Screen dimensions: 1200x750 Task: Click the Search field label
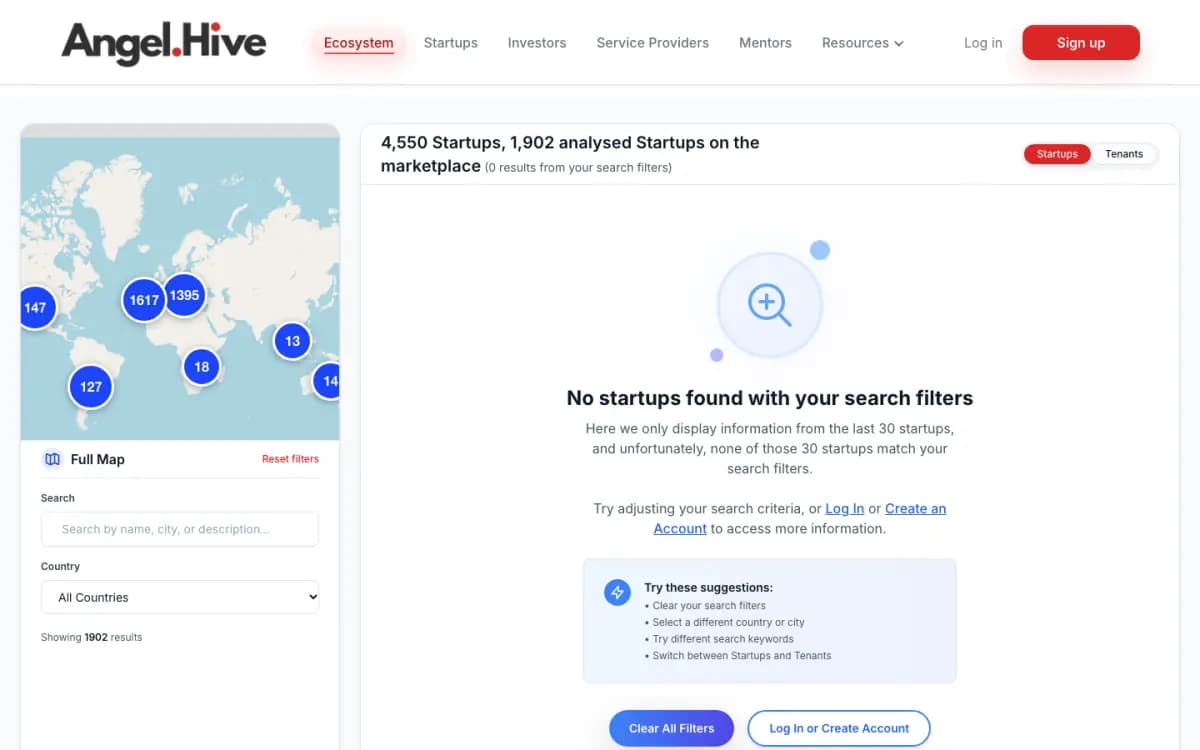(58, 498)
